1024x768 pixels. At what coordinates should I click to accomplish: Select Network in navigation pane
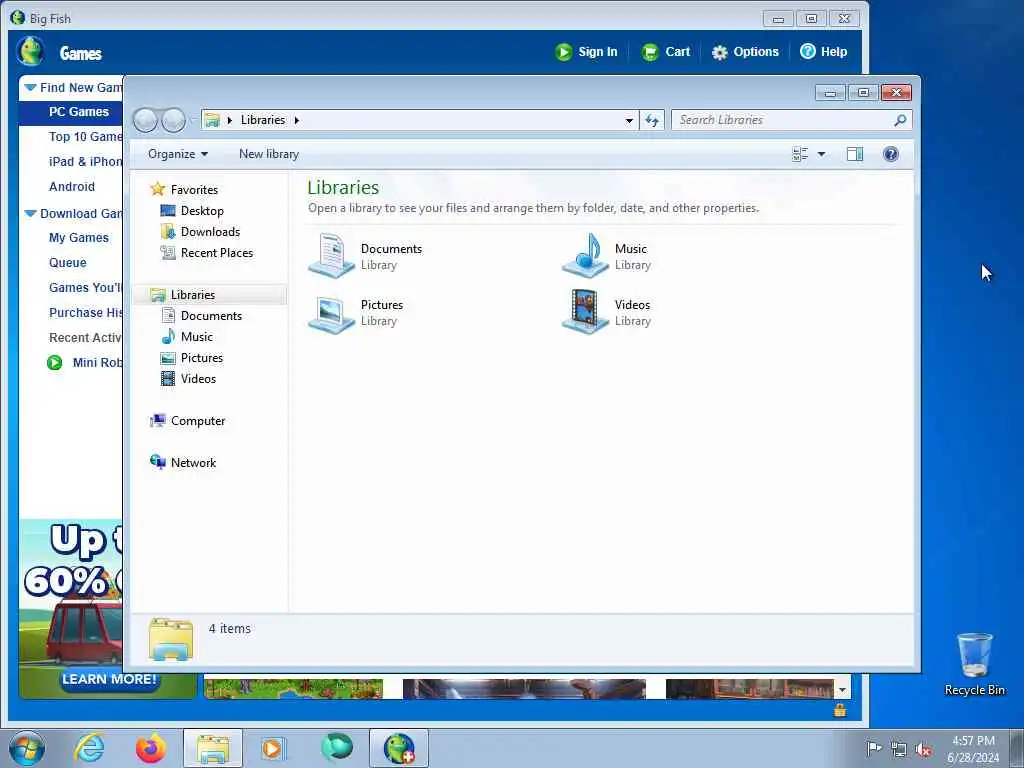(193, 463)
